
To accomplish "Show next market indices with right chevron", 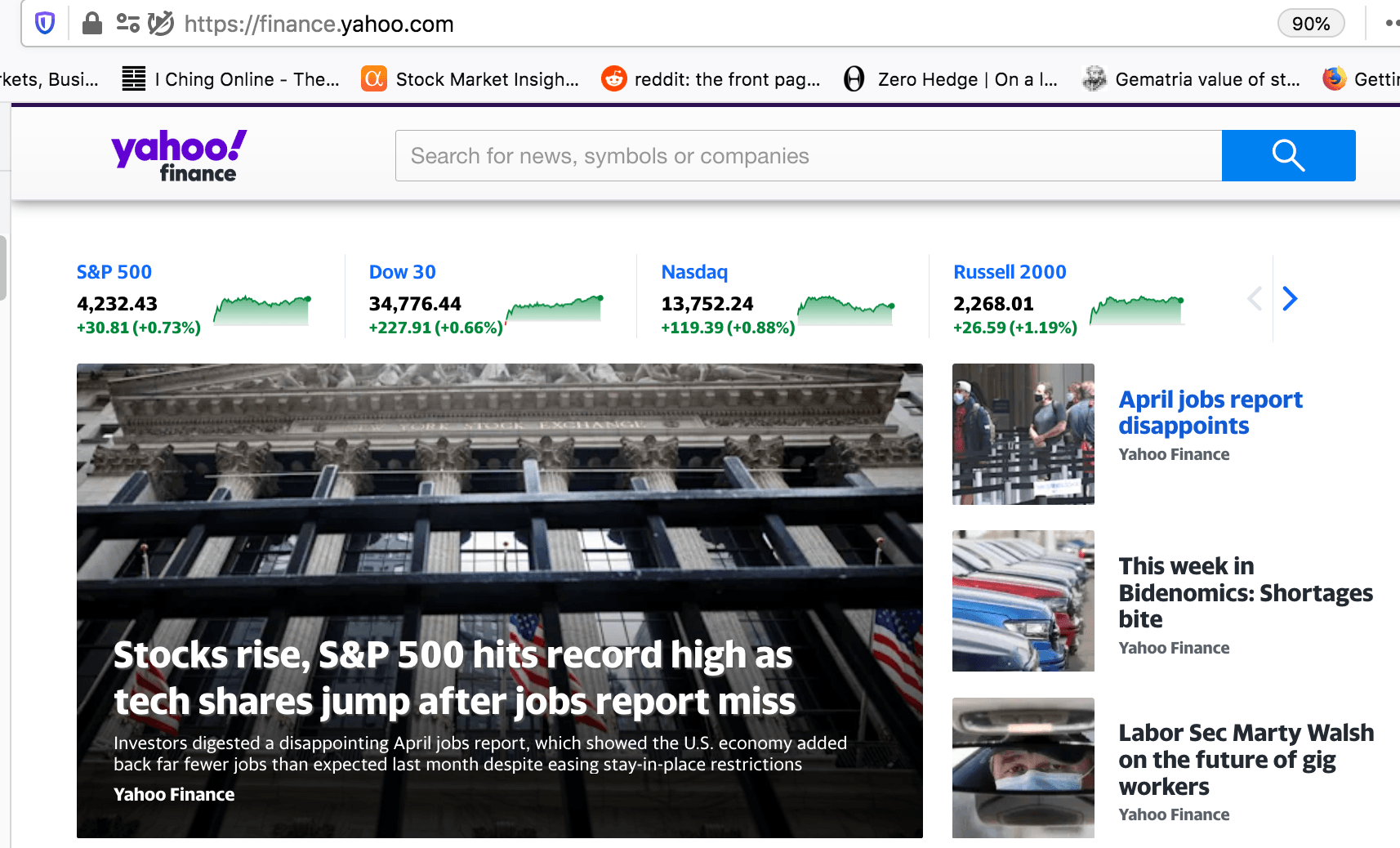I will [1290, 299].
